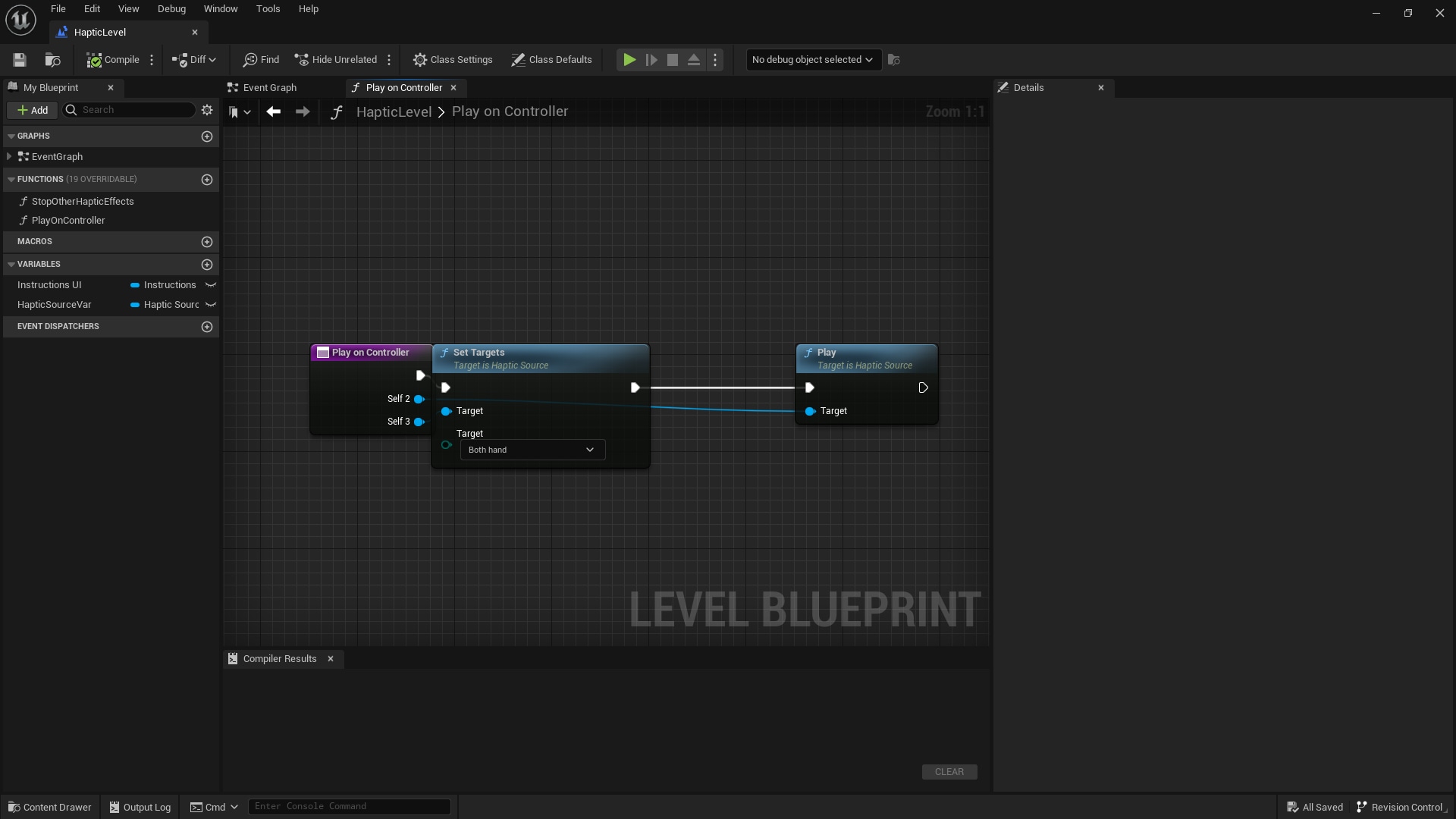Open the Find tool for this blueprint
Viewport: 1456px width, 819px height.
[261, 60]
